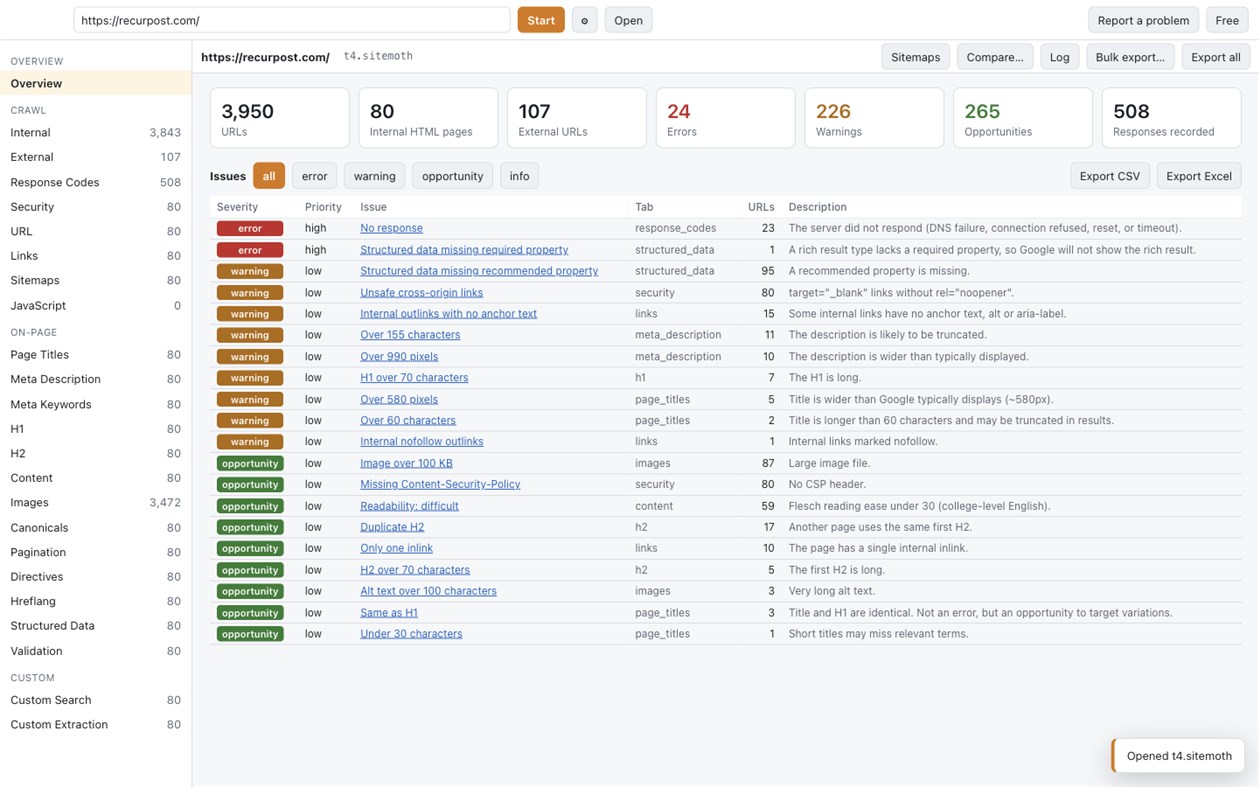This screenshot has height=787, width=1259.
Task: Click the 24 Errors summary card
Action: click(725, 118)
